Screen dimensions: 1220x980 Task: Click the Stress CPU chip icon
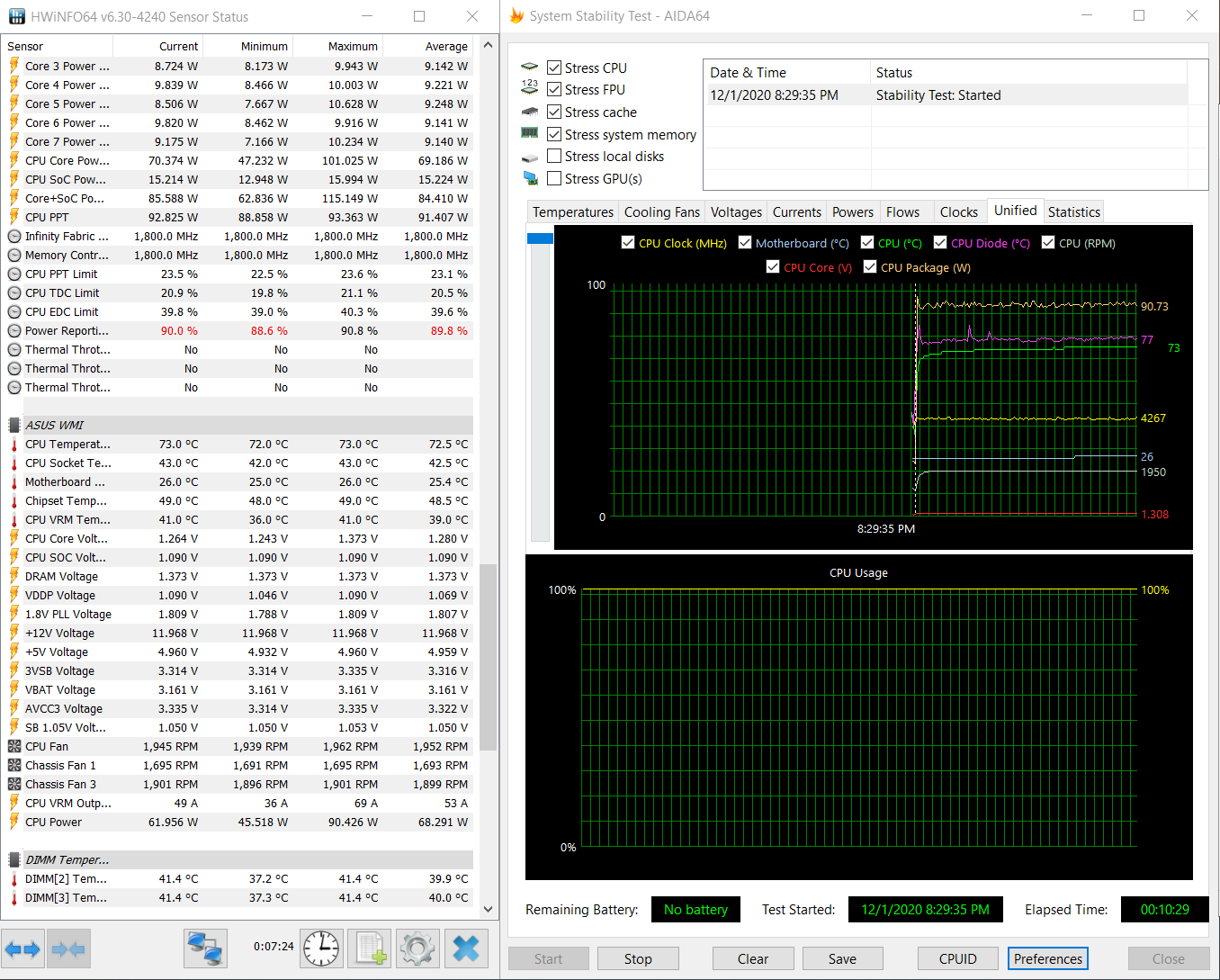tap(529, 67)
